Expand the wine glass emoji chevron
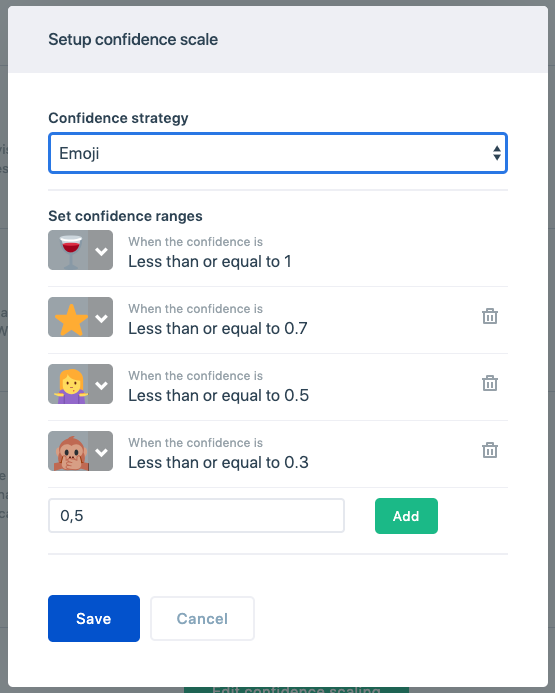The height and width of the screenshot is (693, 555). [x=101, y=251]
